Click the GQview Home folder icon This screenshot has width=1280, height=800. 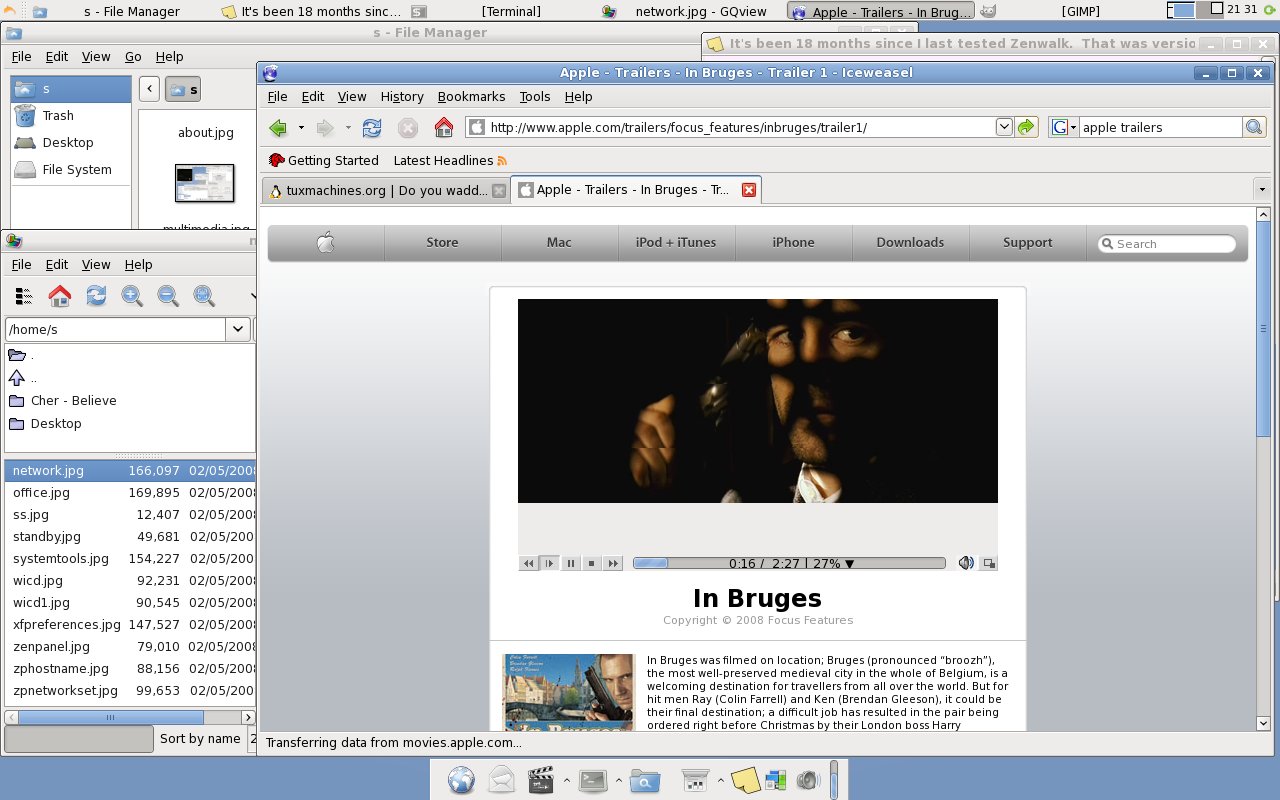60,296
